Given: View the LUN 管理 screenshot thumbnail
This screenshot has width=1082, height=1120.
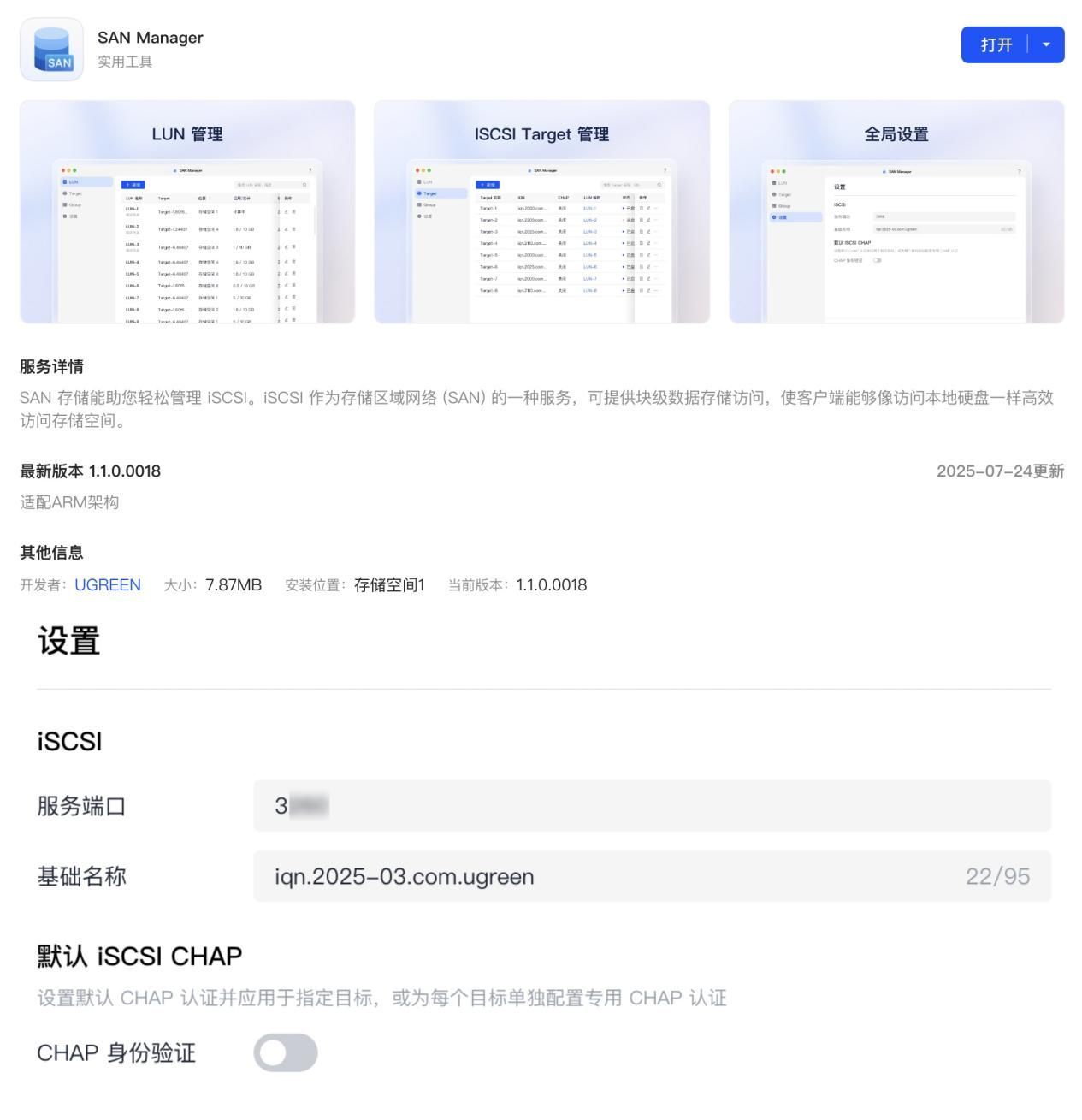Looking at the screenshot, I should pos(187,211).
